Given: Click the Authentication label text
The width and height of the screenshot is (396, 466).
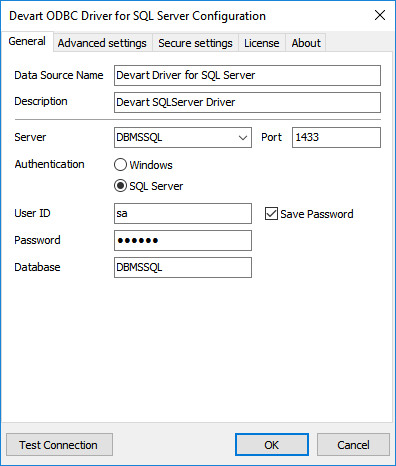Looking at the screenshot, I should click(x=49, y=164).
